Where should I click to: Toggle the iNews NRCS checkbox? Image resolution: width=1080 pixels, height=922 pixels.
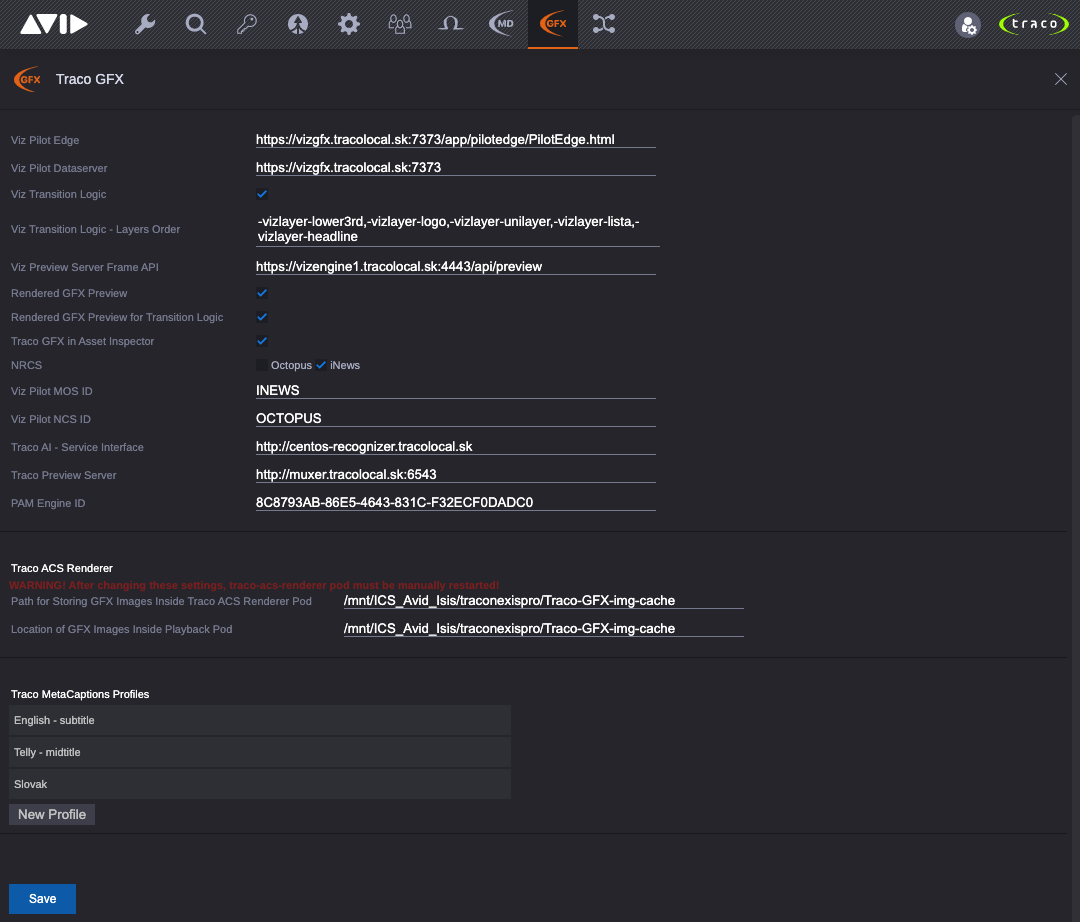point(321,365)
